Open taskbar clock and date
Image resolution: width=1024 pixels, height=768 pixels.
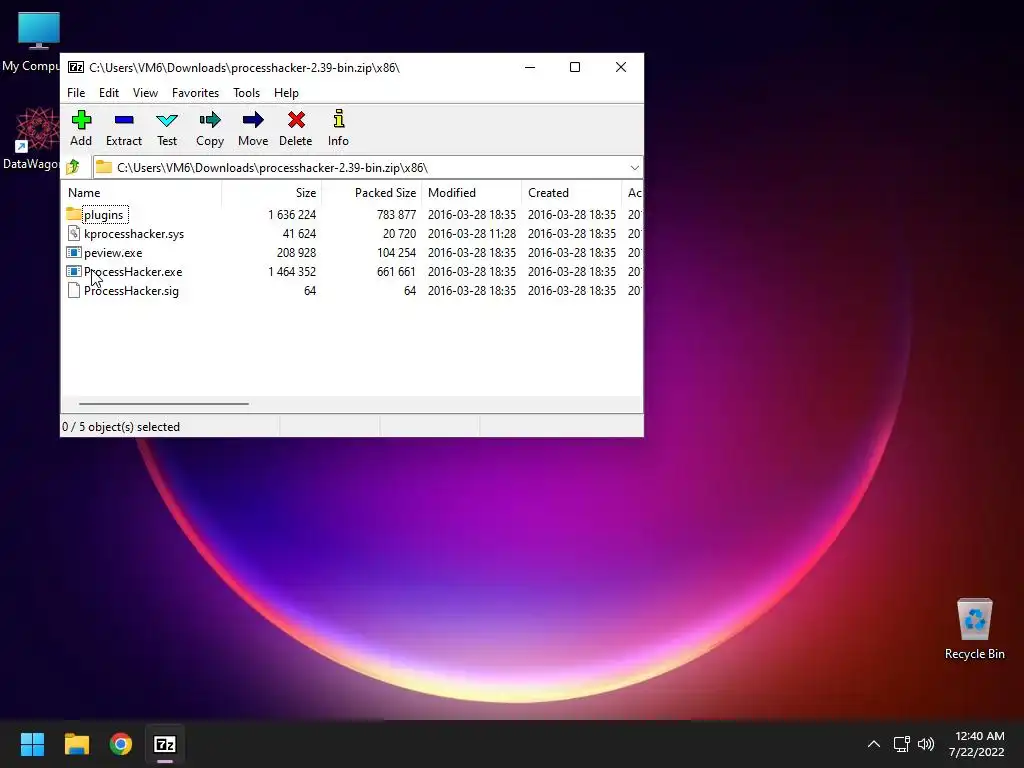pyautogui.click(x=976, y=744)
